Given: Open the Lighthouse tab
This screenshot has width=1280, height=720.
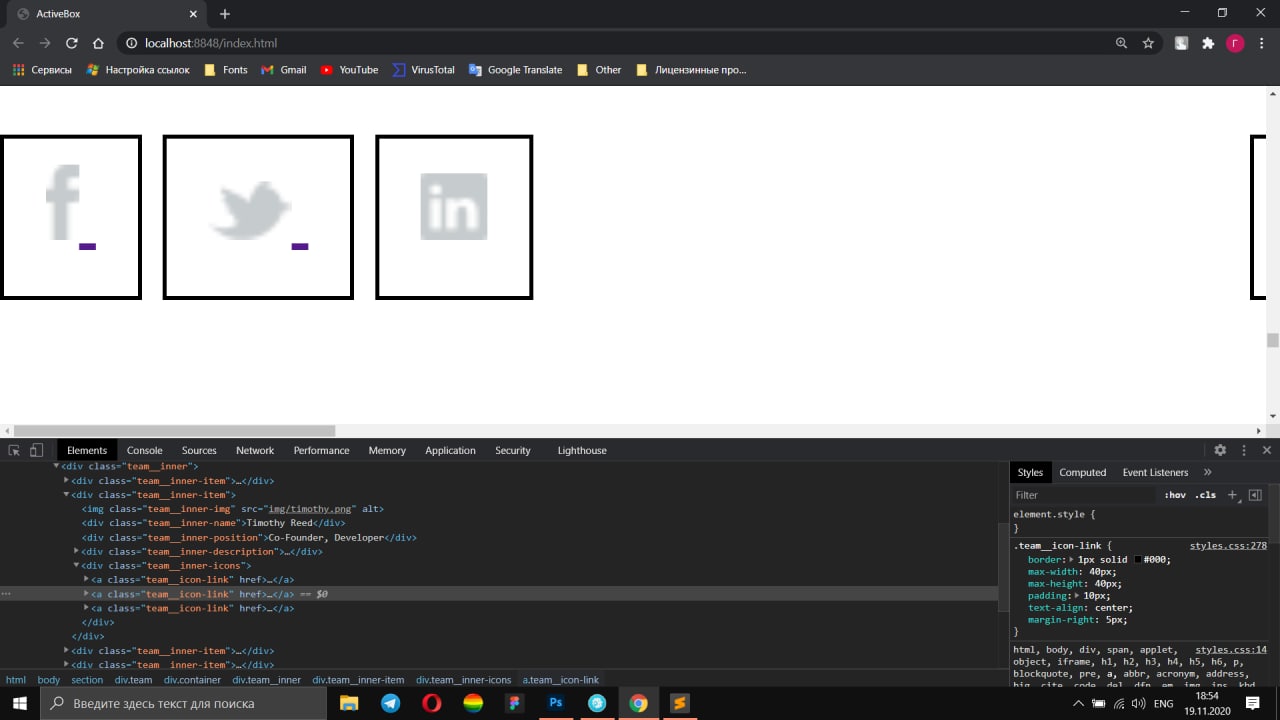Looking at the screenshot, I should pos(582,450).
